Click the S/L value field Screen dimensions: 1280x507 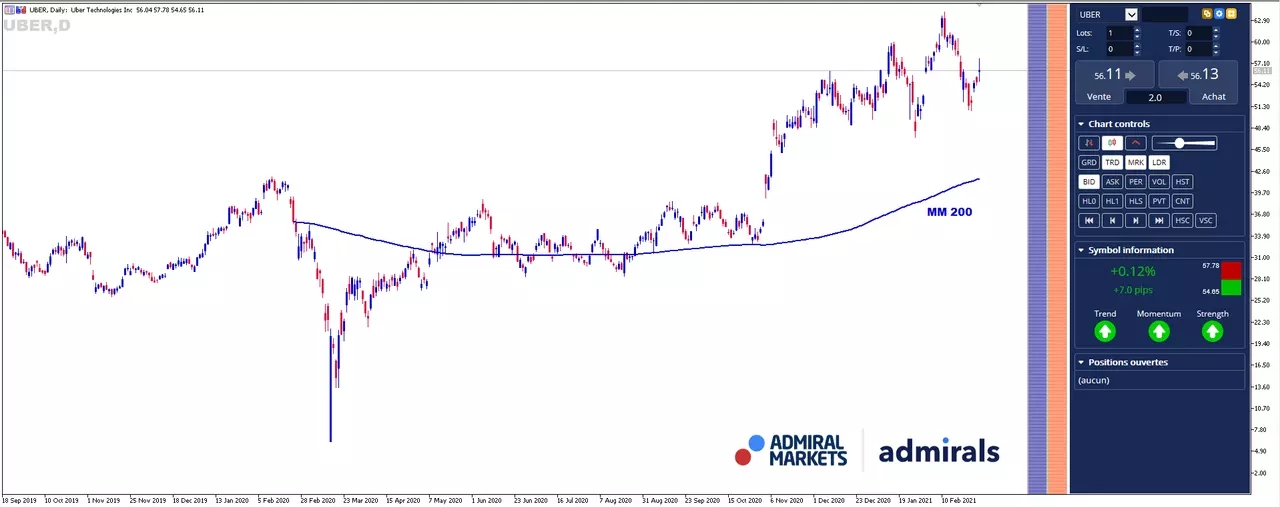pyautogui.click(x=1119, y=49)
